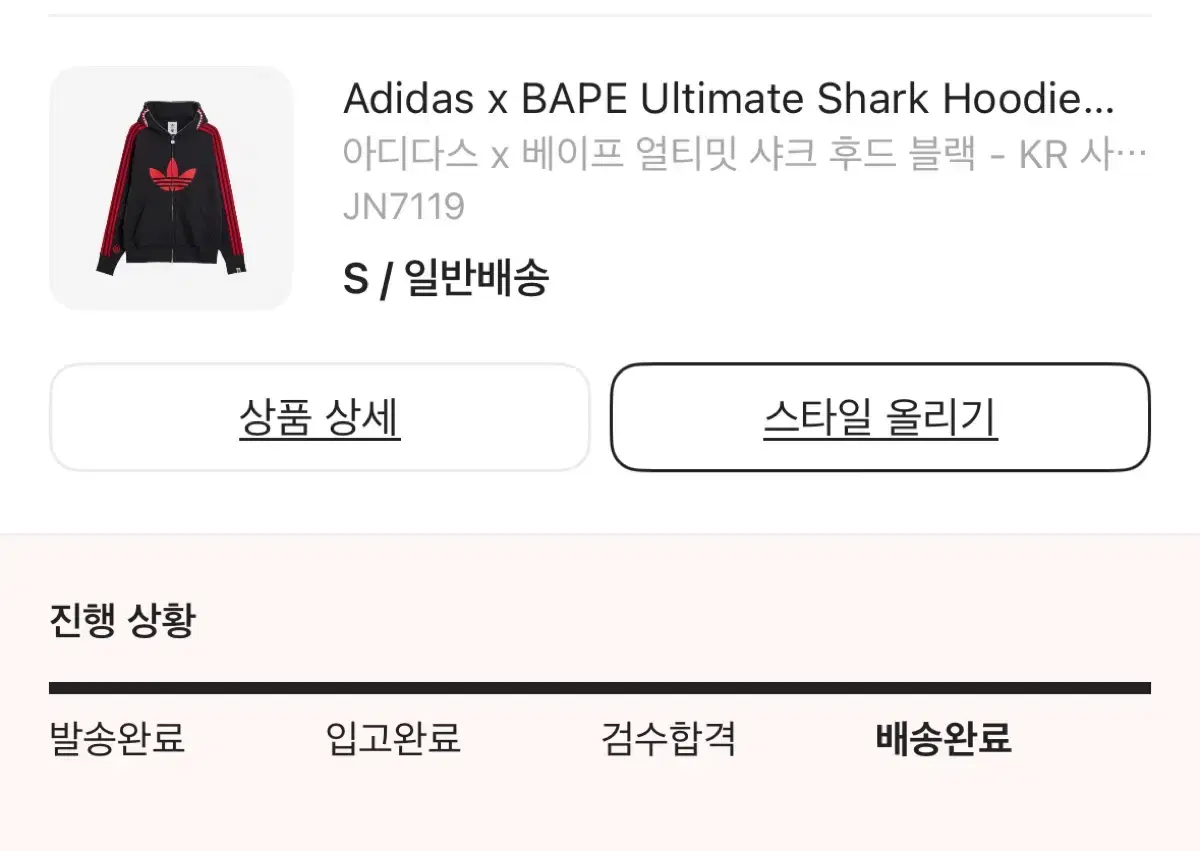Viewport: 1200px width, 851px height.
Task: Tap the Korean product name subtitle
Action: click(x=745, y=155)
